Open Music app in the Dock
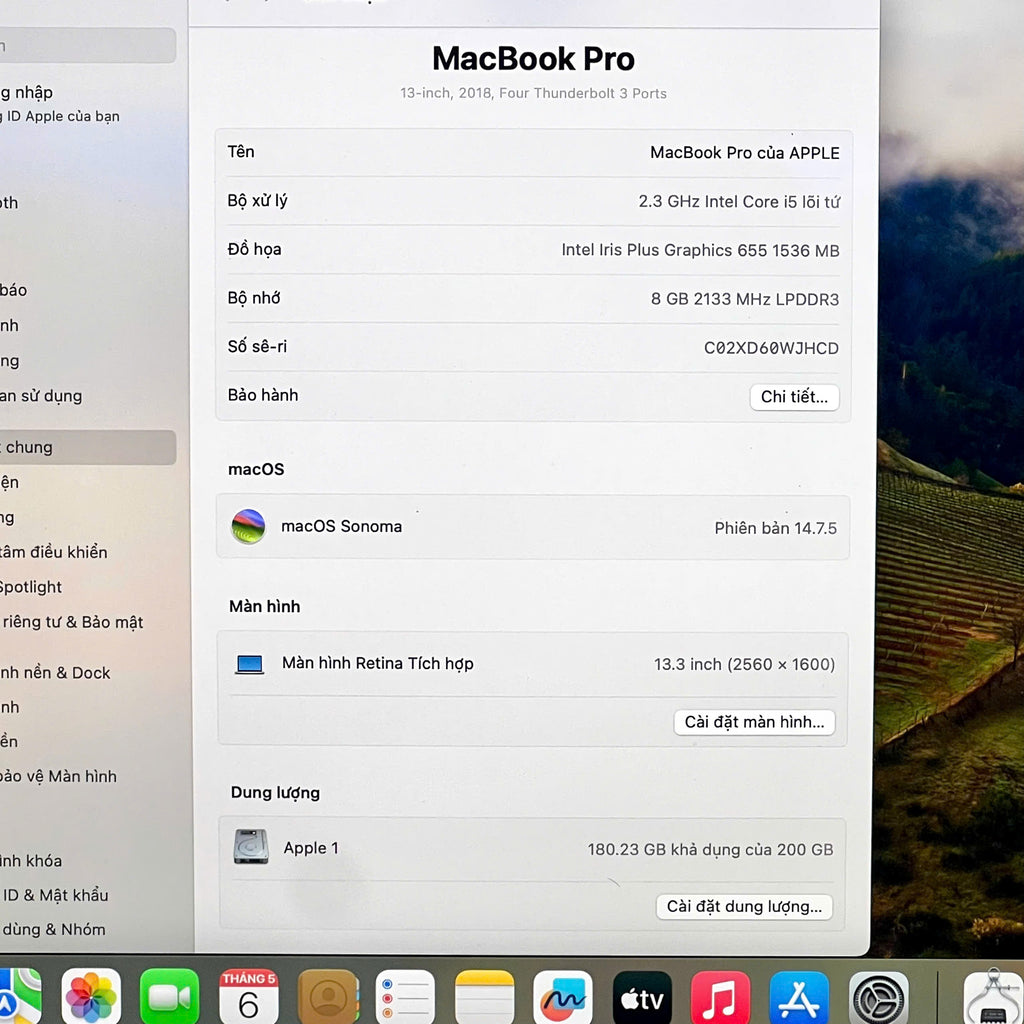The height and width of the screenshot is (1024, 1024). (x=720, y=997)
